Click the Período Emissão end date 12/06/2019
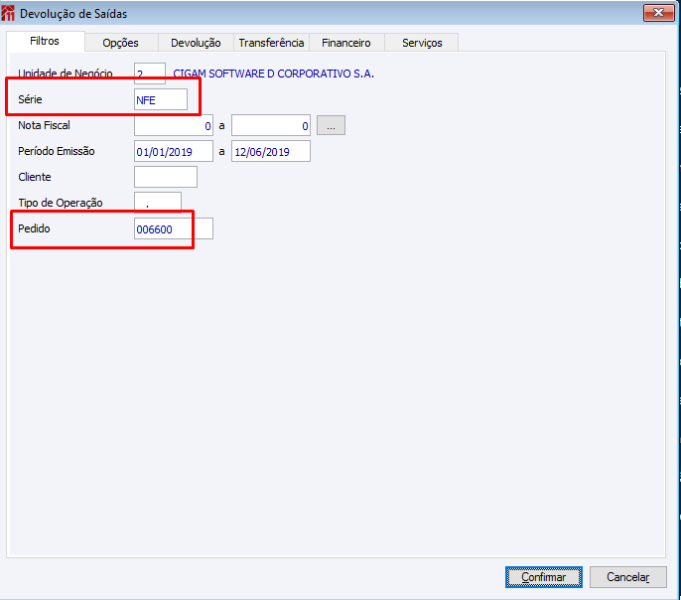The image size is (681, 600). coord(271,151)
